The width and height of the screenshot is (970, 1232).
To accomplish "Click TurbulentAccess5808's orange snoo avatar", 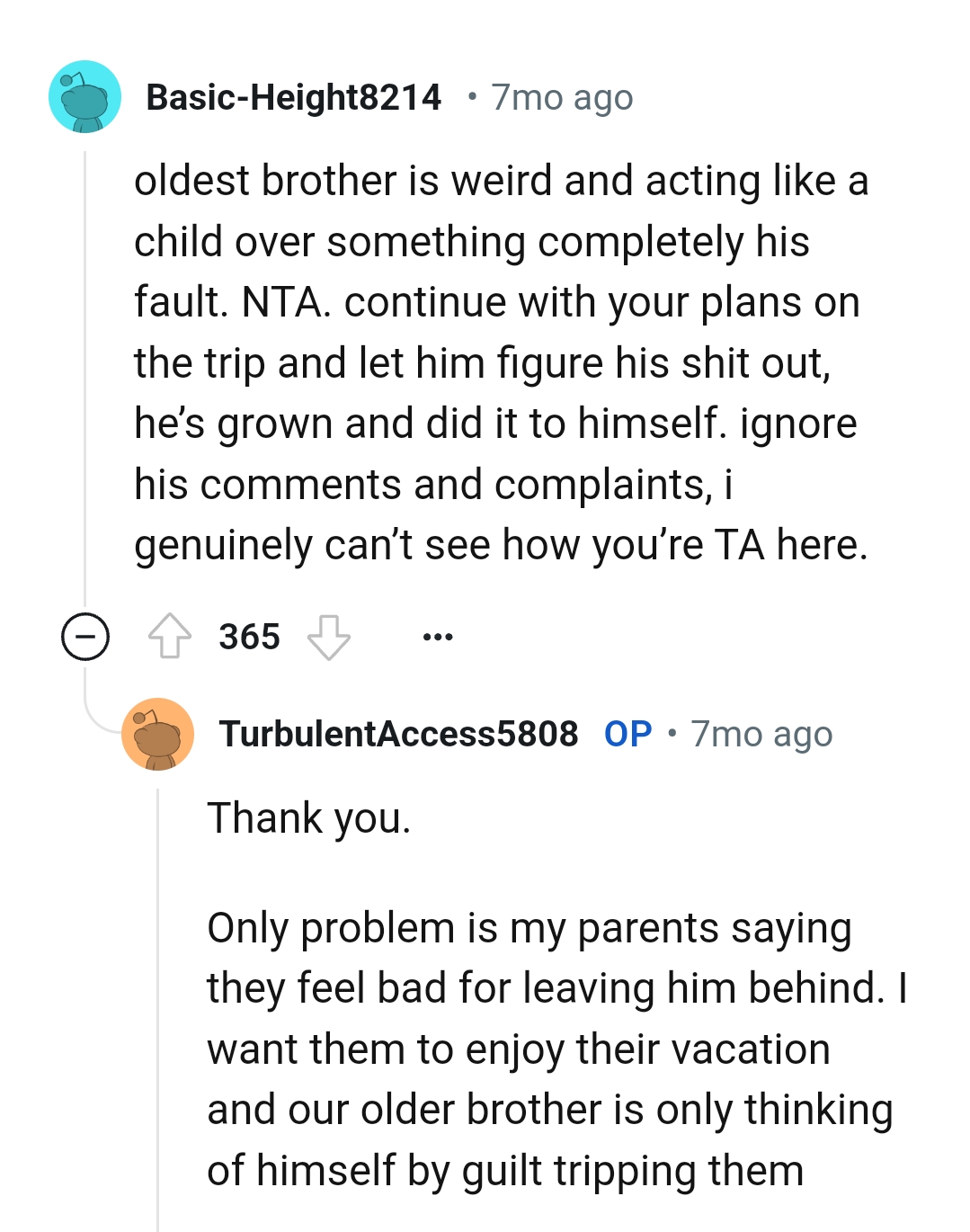I will point(160,733).
